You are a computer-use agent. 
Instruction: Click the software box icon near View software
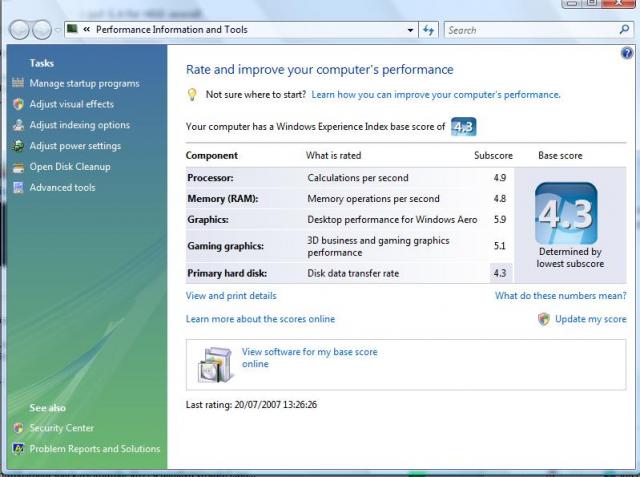[x=215, y=365]
